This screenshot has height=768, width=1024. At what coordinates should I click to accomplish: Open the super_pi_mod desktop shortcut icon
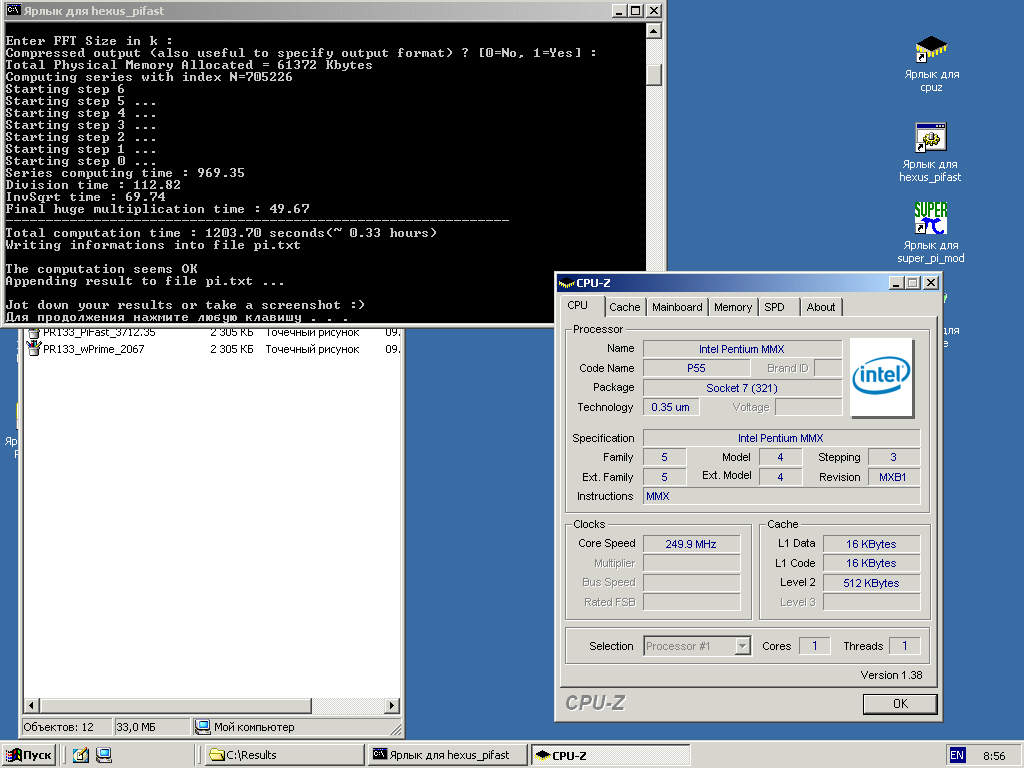[931, 218]
